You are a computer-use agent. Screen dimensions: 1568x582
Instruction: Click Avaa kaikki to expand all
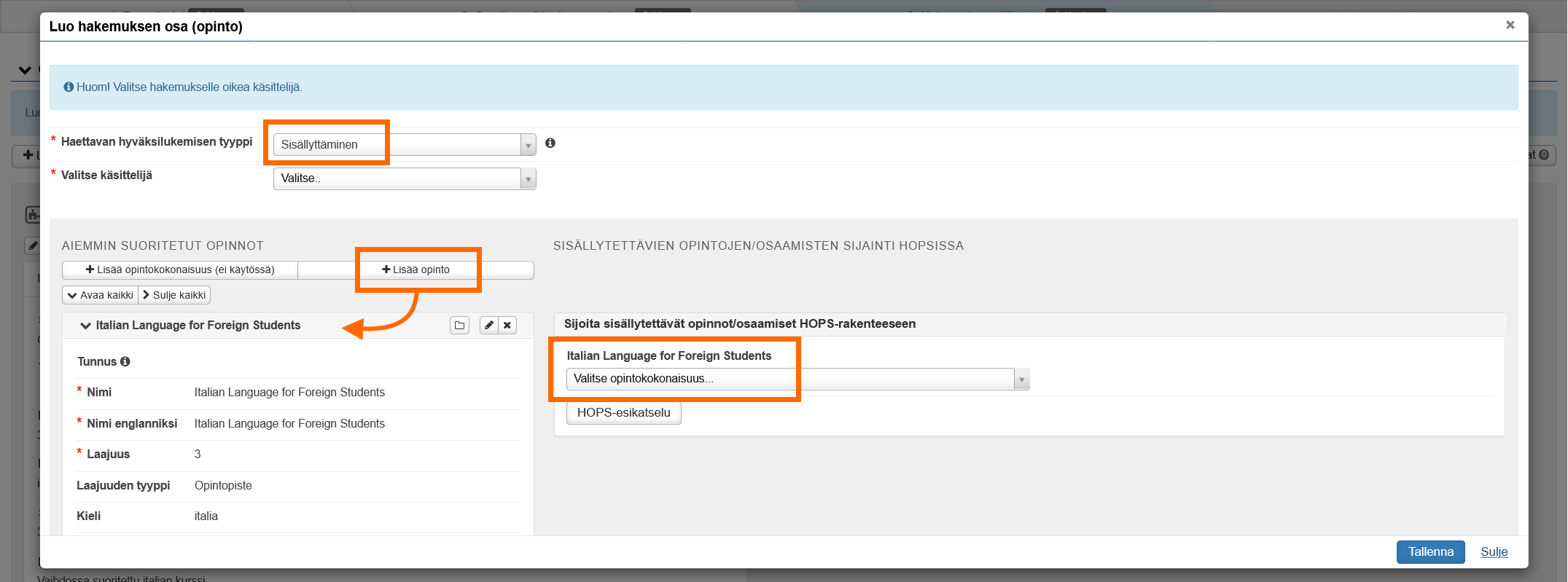(101, 295)
